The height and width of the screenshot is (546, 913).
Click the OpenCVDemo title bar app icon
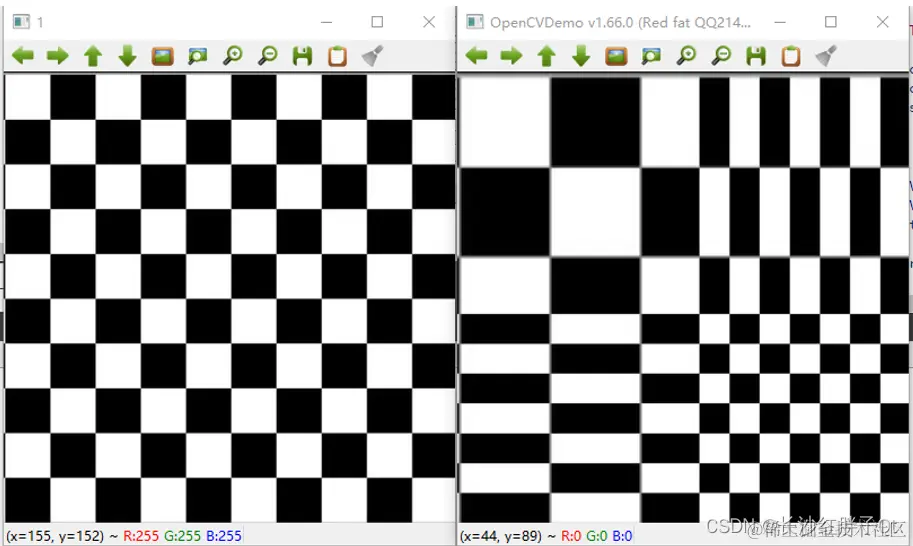click(x=475, y=22)
